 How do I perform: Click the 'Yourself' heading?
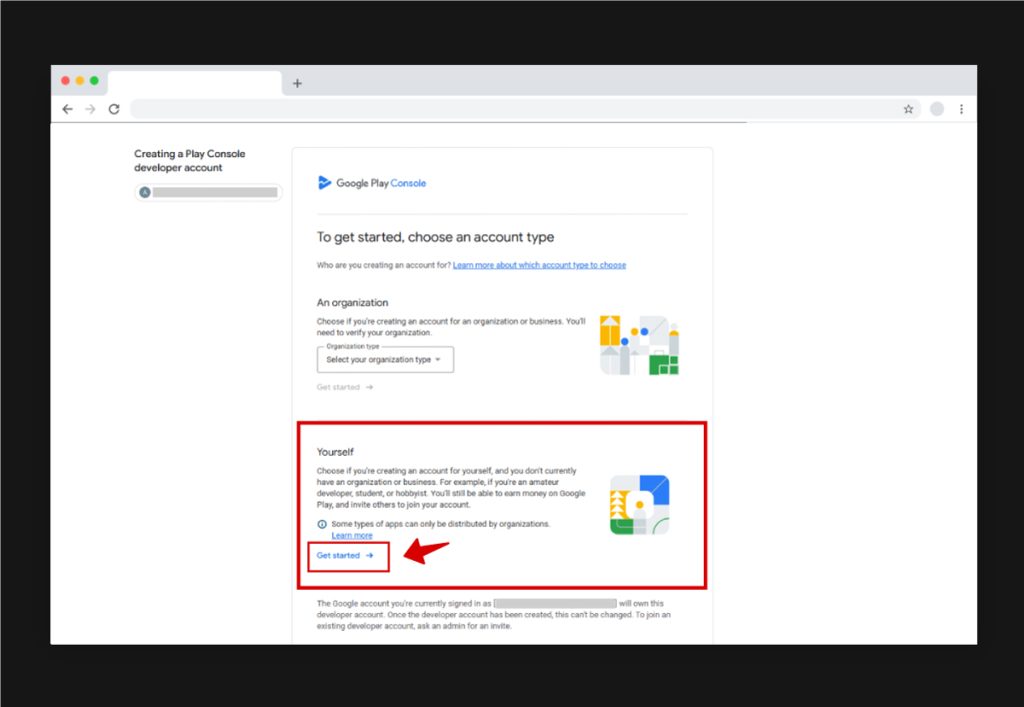click(335, 452)
